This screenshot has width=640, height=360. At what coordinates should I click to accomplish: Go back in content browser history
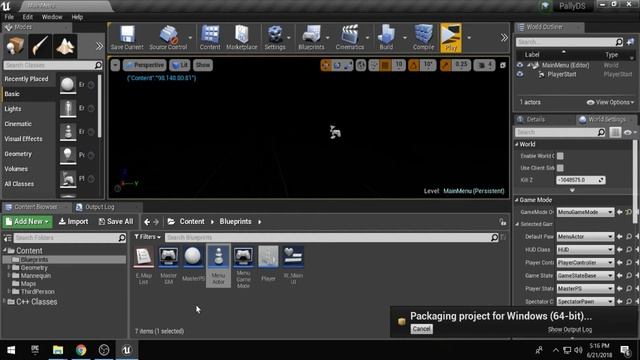tap(147, 222)
